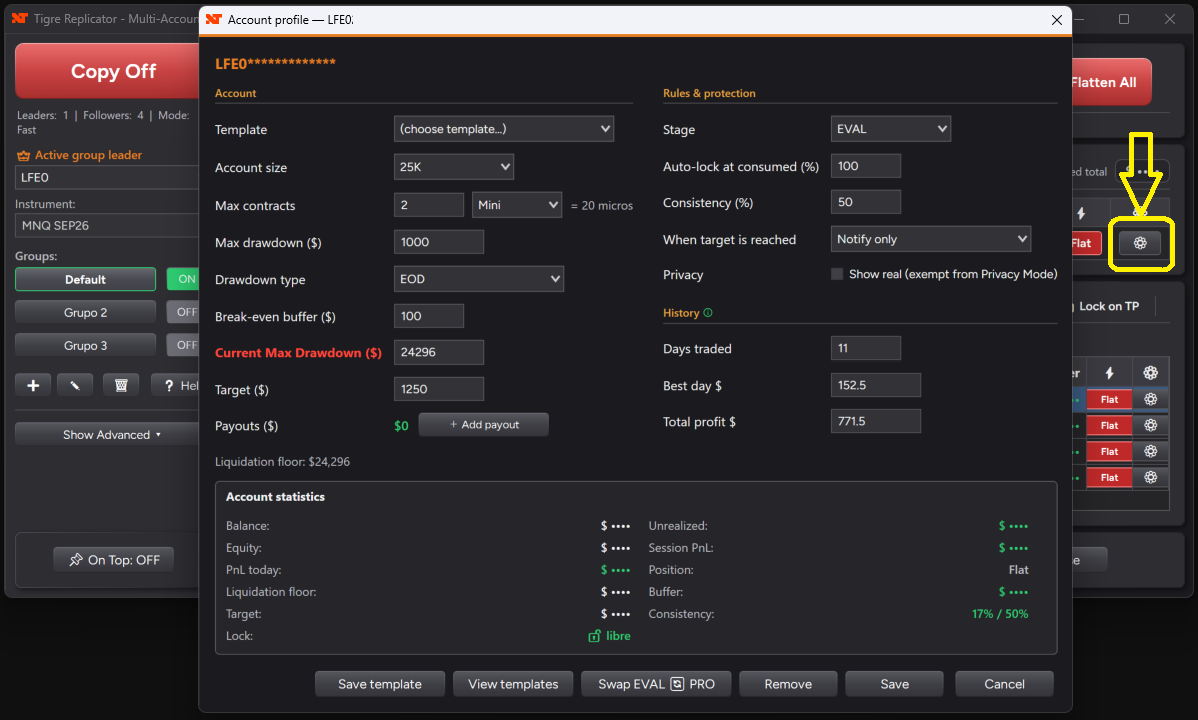Screen dimensions: 1198x720
Task: Click the Max drawdown ($) field showing 1000
Action: pos(439,242)
